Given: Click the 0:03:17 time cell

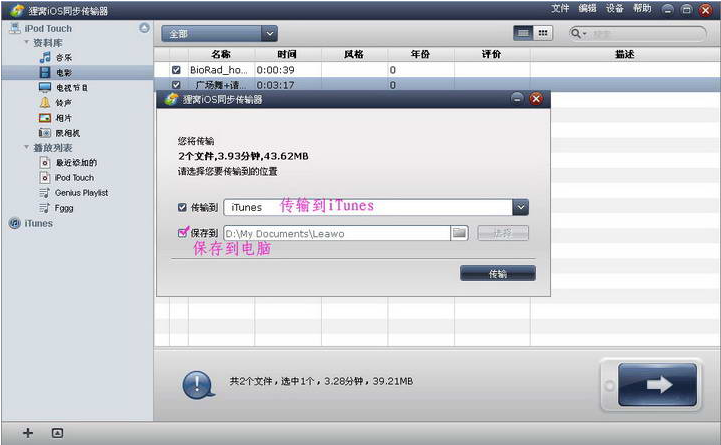Looking at the screenshot, I should [275, 85].
